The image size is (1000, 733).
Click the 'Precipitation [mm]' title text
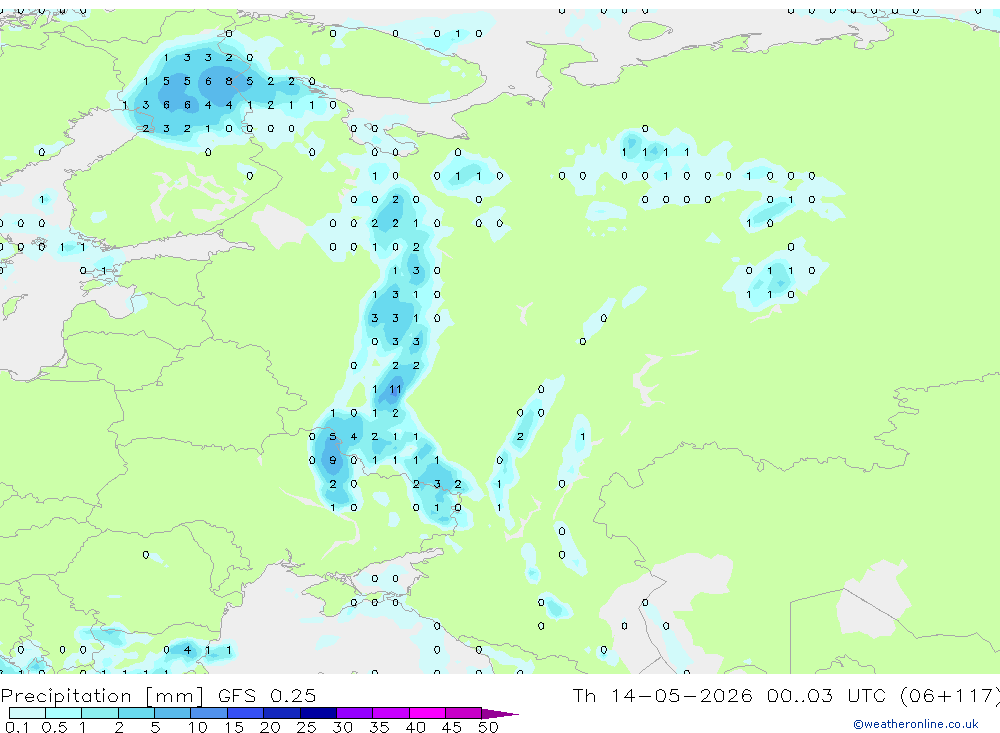click(x=102, y=695)
